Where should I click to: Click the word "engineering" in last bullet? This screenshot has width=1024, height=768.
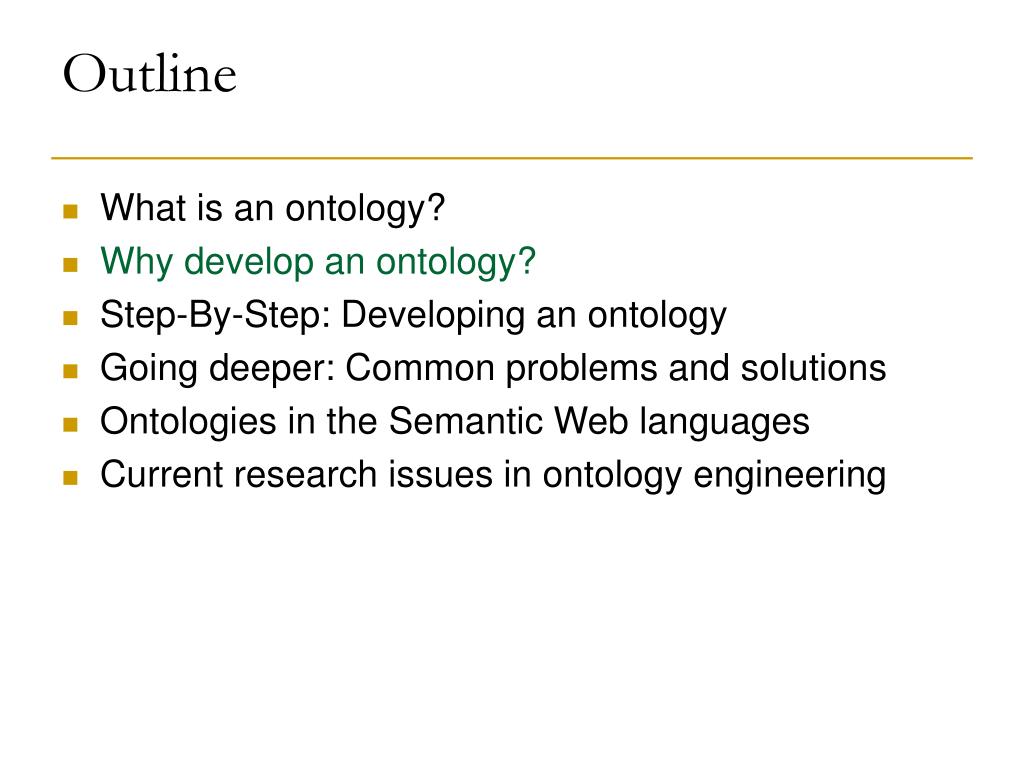(790, 475)
